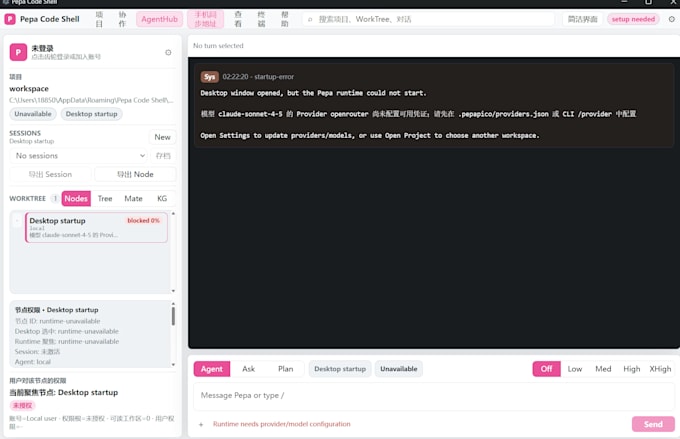Screen dimensions: 680x439
Task: Click the 存档 button
Action: 163,156
